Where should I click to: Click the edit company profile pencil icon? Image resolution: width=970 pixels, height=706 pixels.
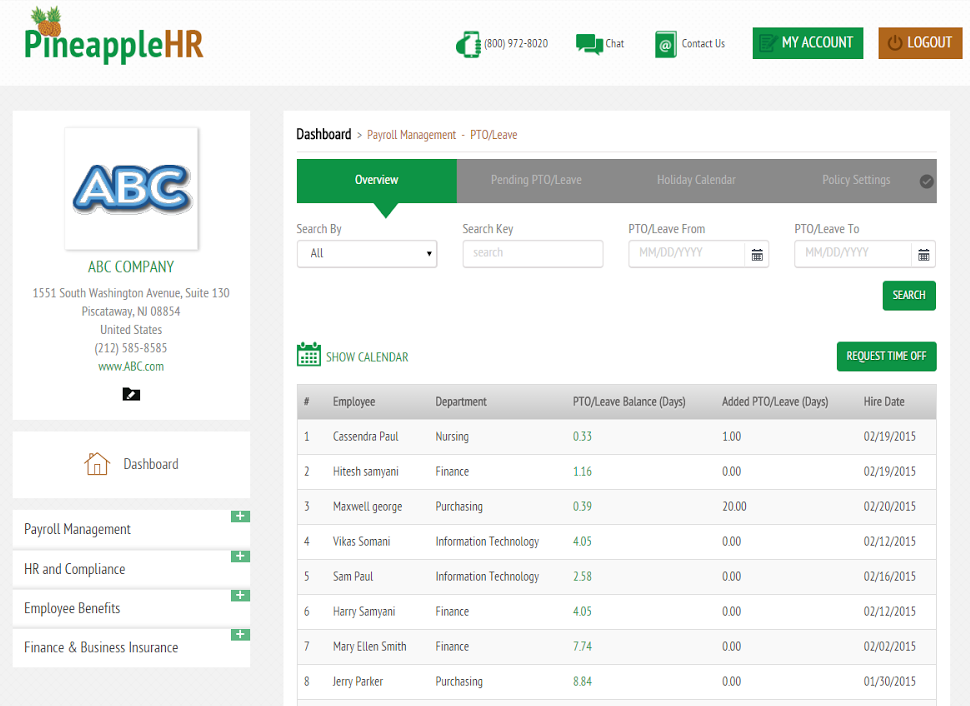coord(131,394)
